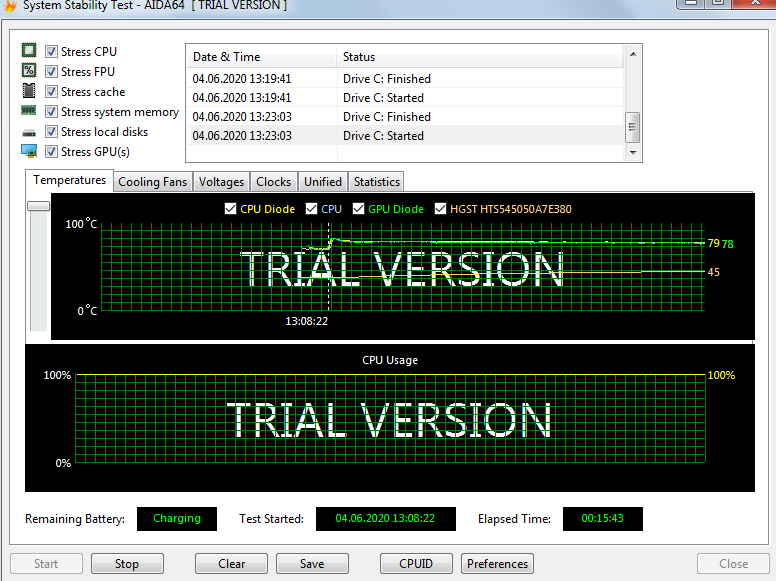Viewport: 776px width, 581px height.
Task: Click the Test Started value 04.06.2020 13:08:22
Action: (x=386, y=519)
